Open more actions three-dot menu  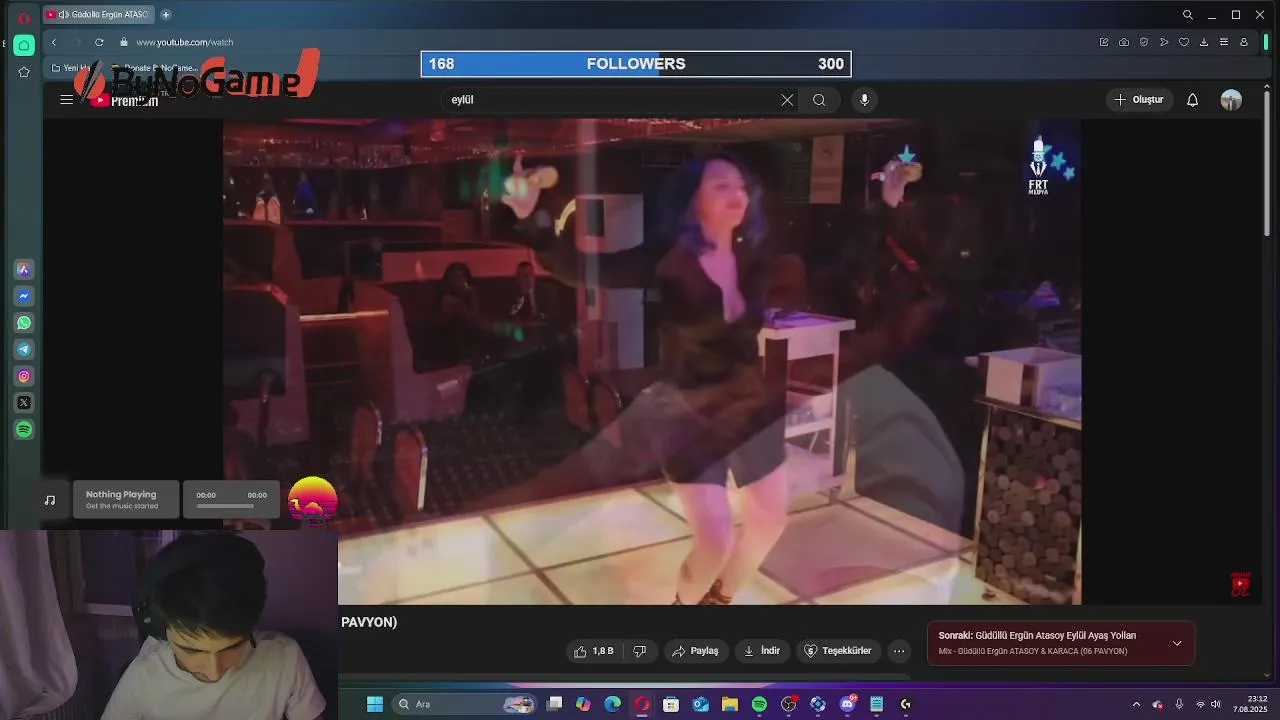coord(899,651)
